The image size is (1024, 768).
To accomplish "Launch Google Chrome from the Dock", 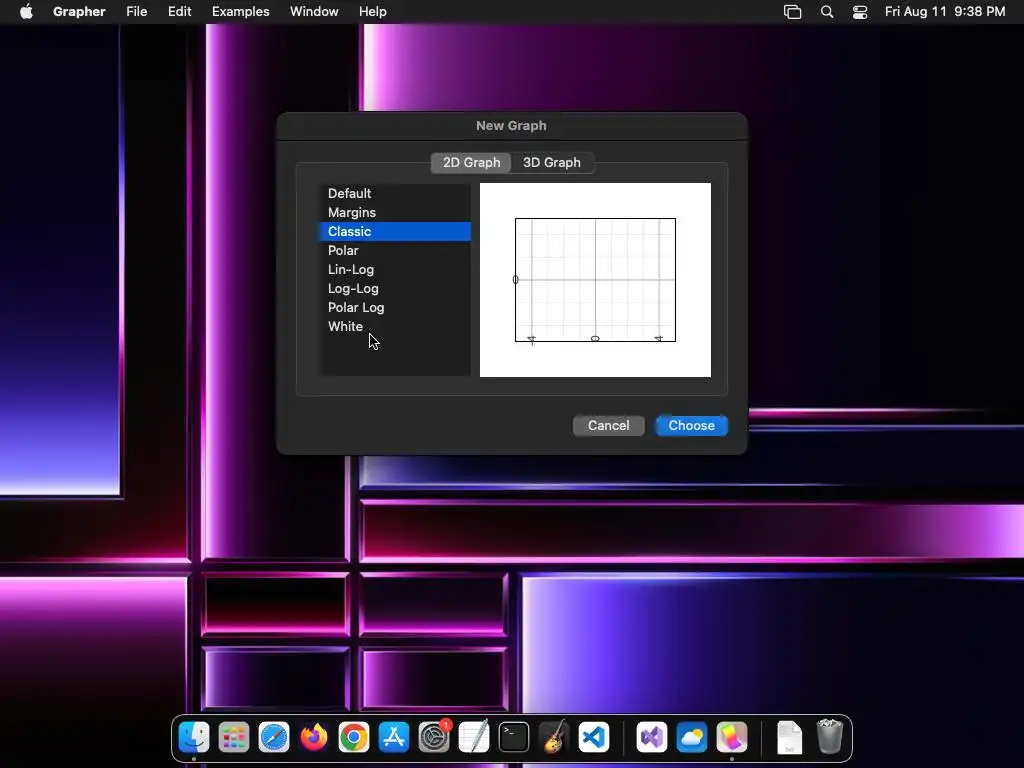I will (354, 737).
